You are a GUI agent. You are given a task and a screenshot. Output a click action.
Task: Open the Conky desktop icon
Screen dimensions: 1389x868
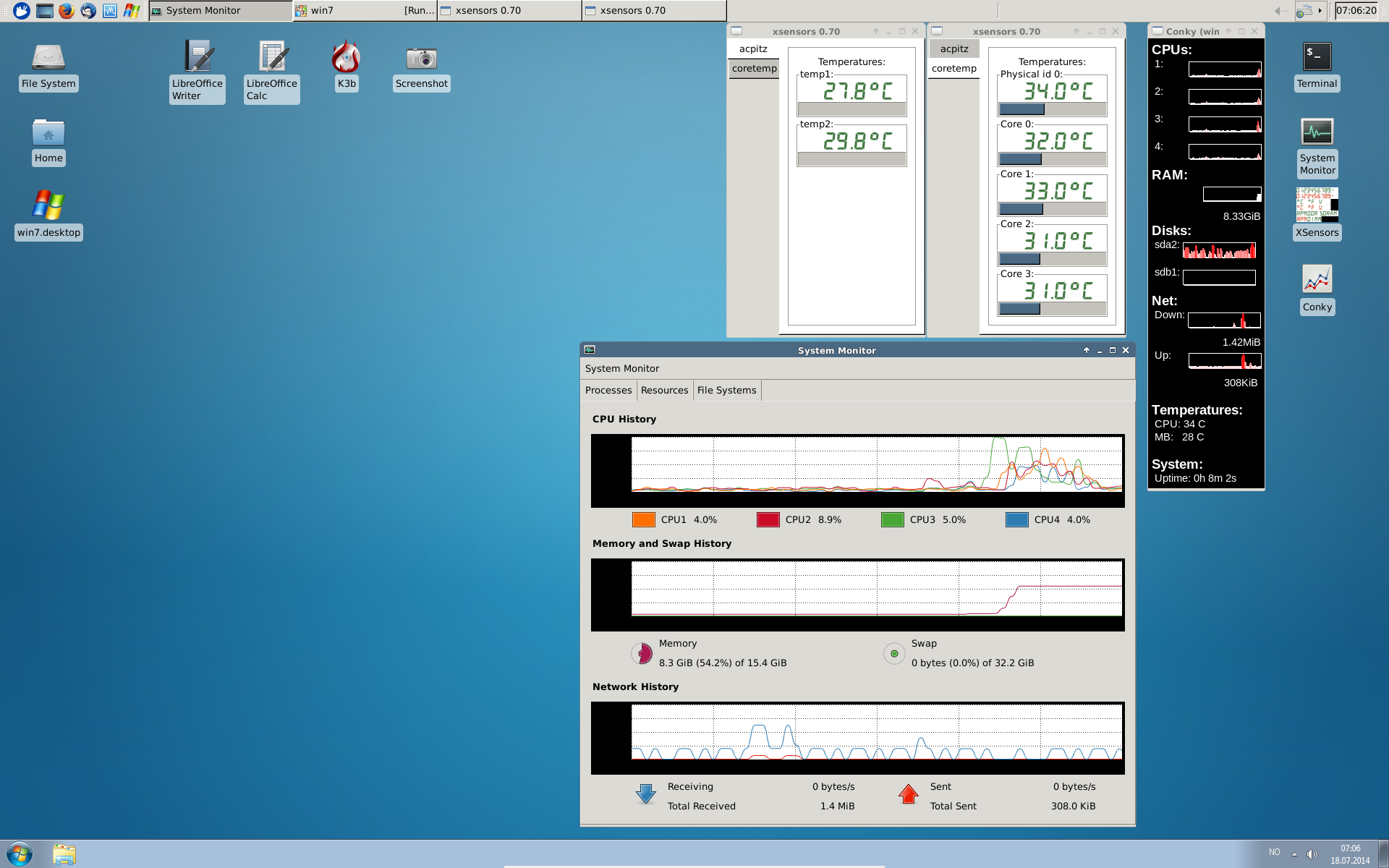[1317, 280]
